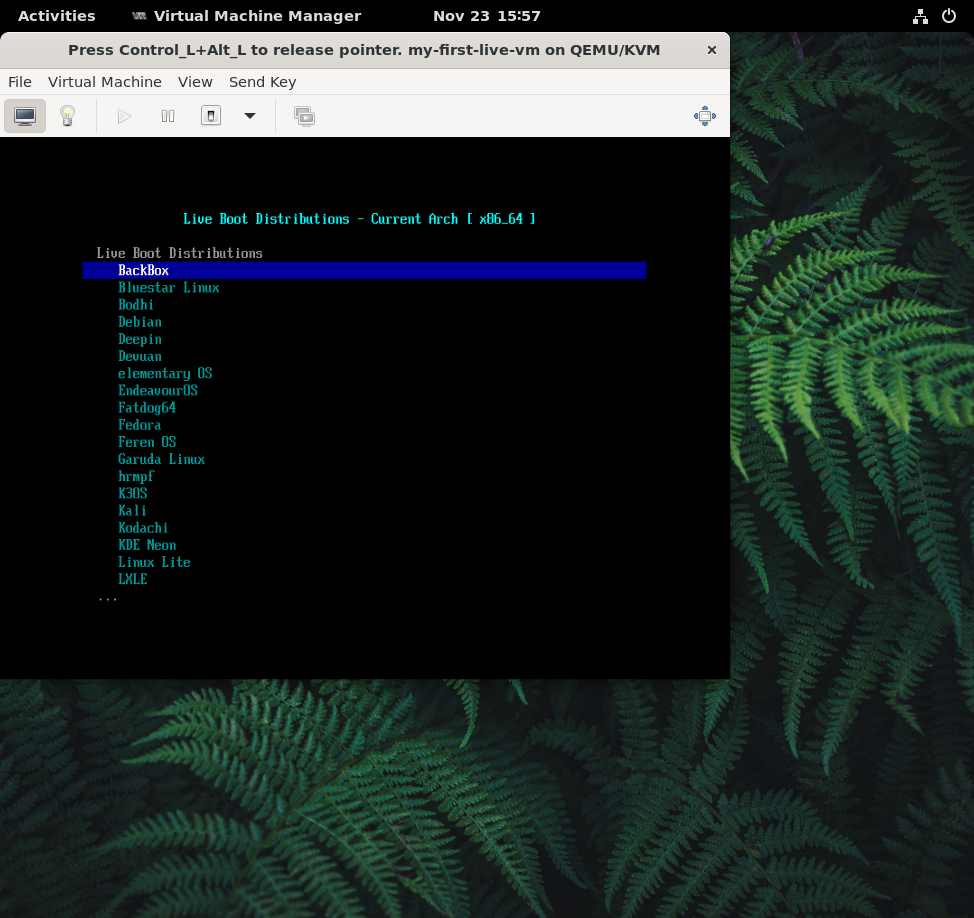Open the Send Key menu

(262, 82)
